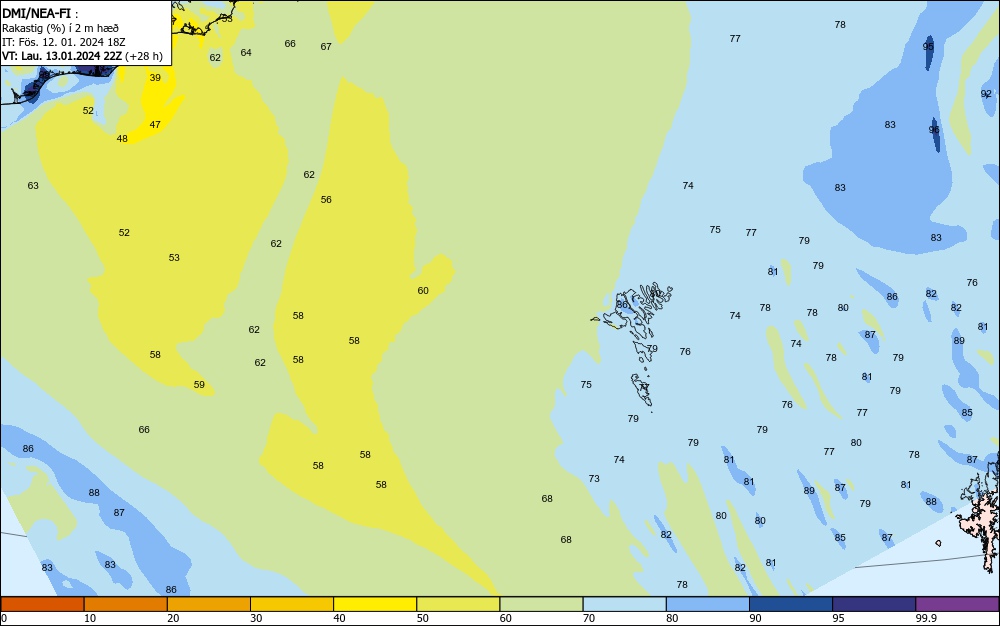Click the humidity value 39 on the map
This screenshot has width=1000, height=626.
[155, 78]
